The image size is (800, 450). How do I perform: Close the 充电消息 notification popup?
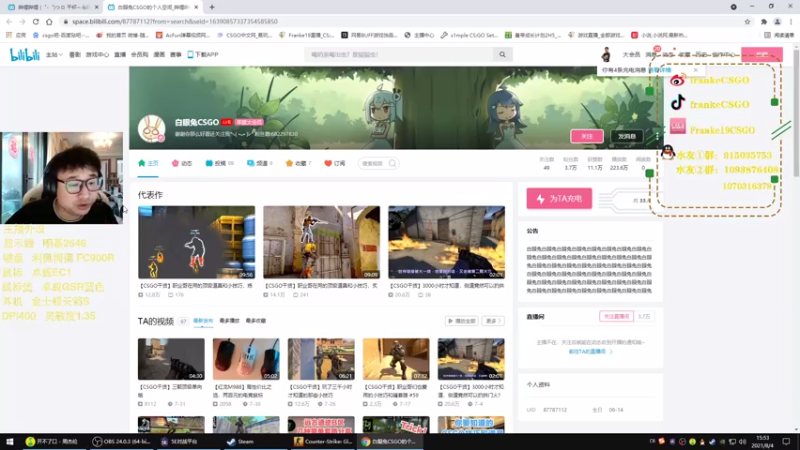[695, 70]
